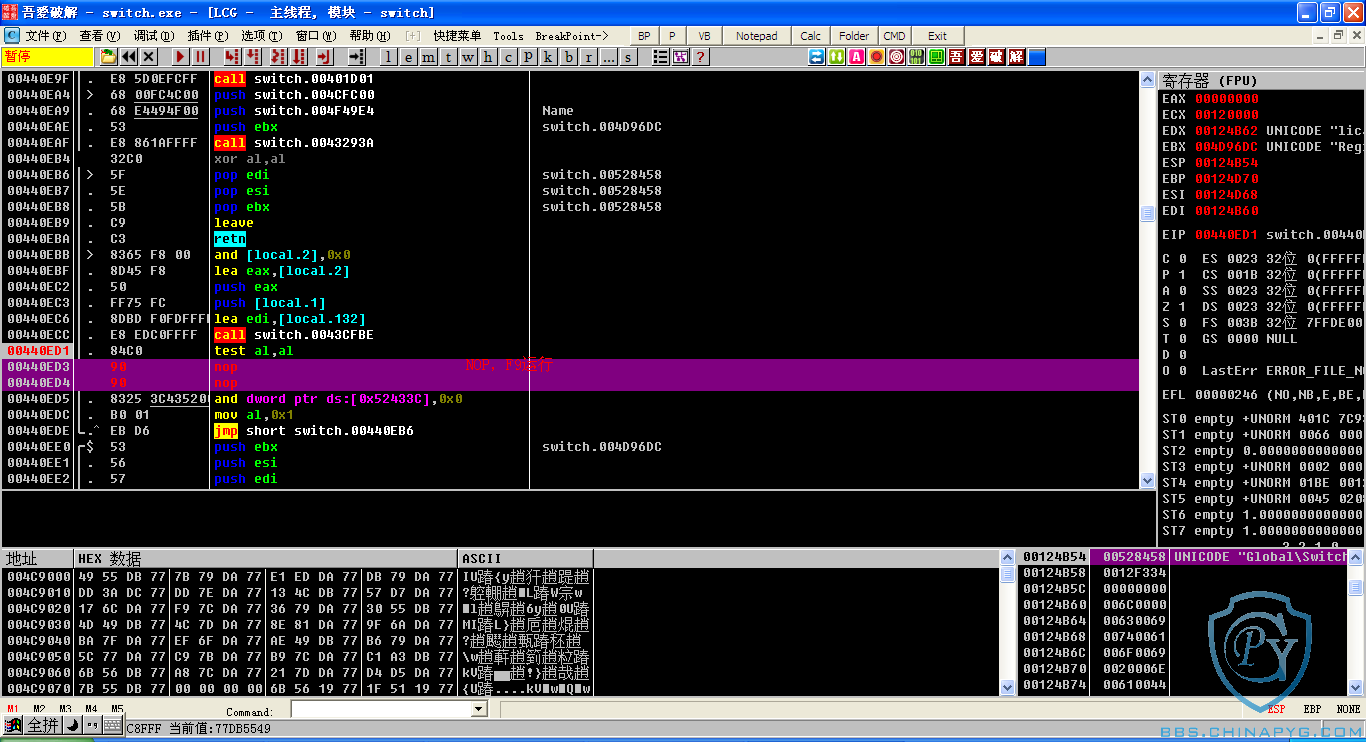Click disassembly pane scroll down arrow

1148,481
